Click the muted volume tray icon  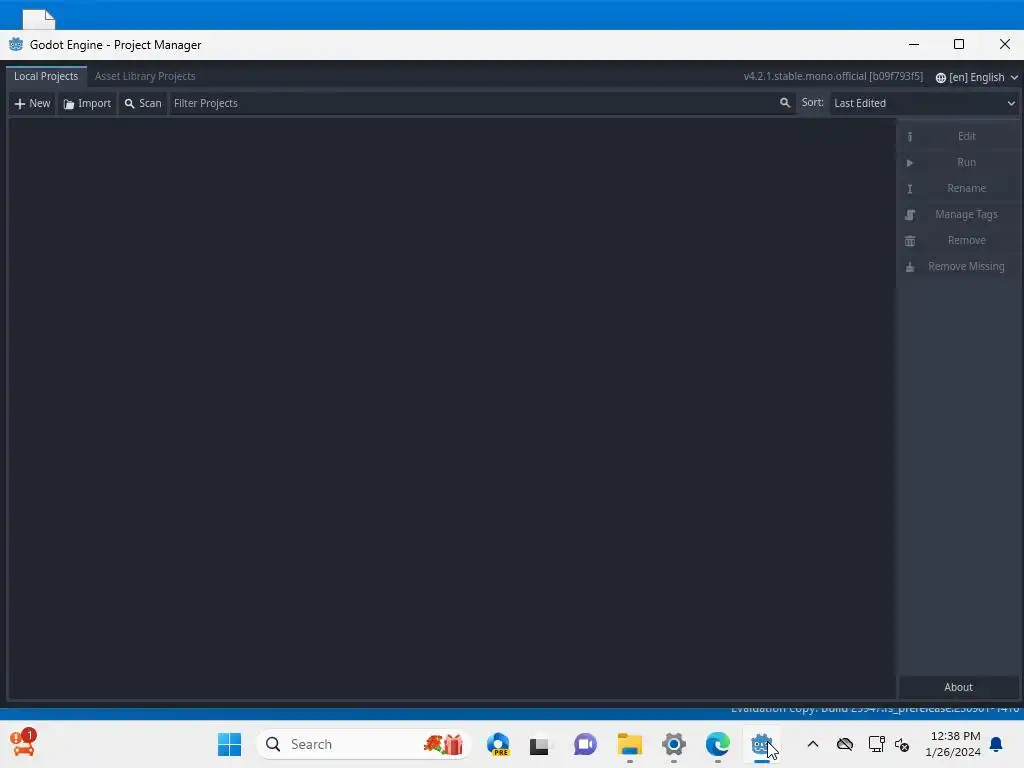pos(902,744)
